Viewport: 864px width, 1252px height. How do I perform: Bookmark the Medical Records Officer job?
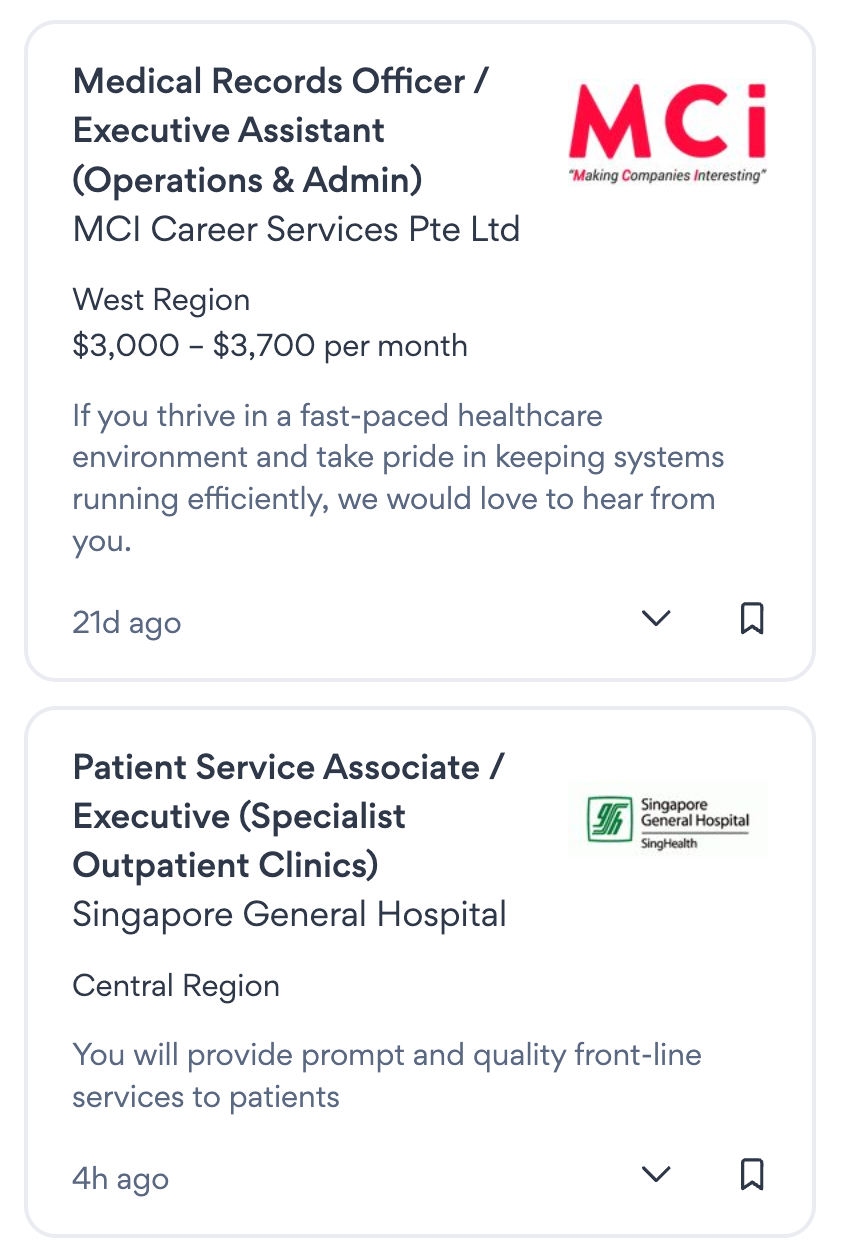[x=752, y=619]
